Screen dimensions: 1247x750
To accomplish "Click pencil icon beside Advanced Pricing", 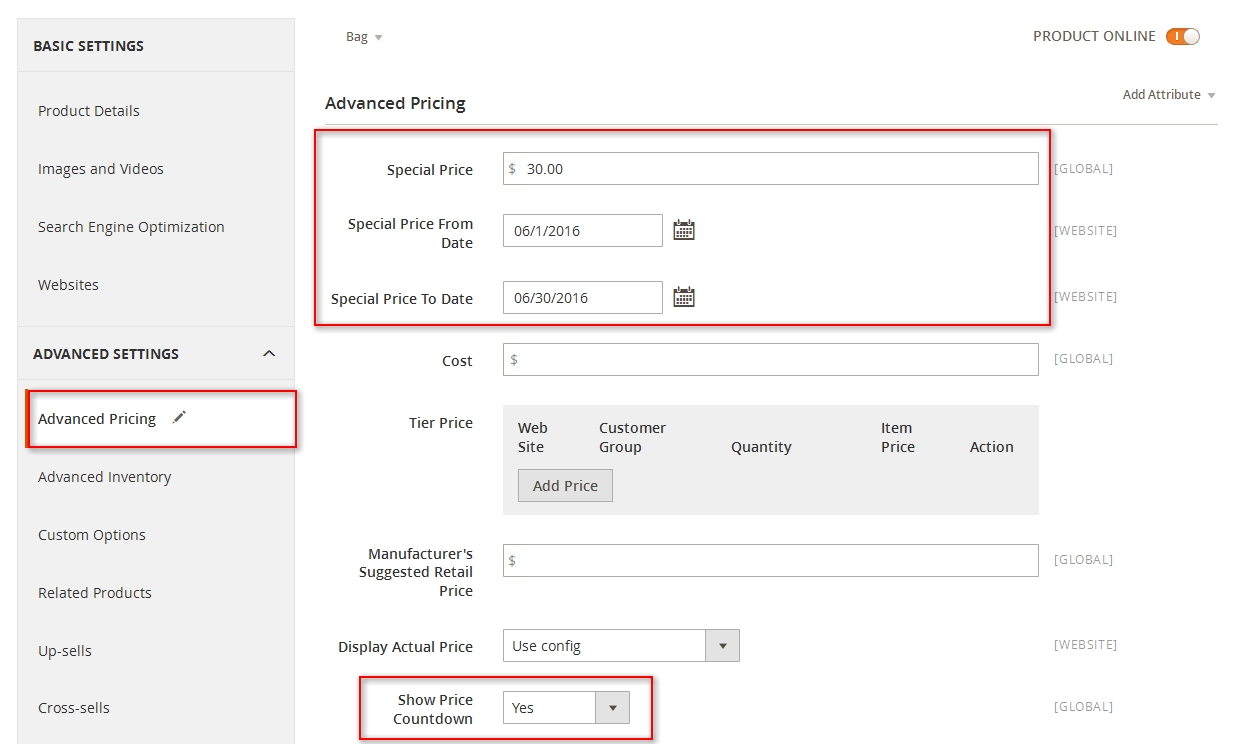I will pos(179,418).
